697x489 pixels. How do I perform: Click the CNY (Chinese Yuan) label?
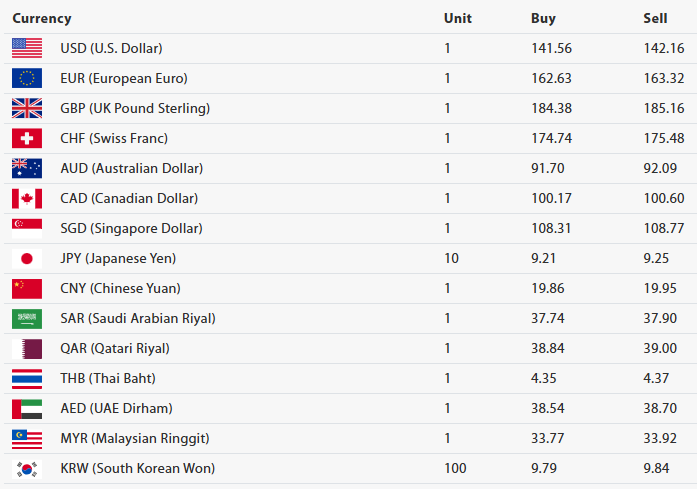(120, 288)
